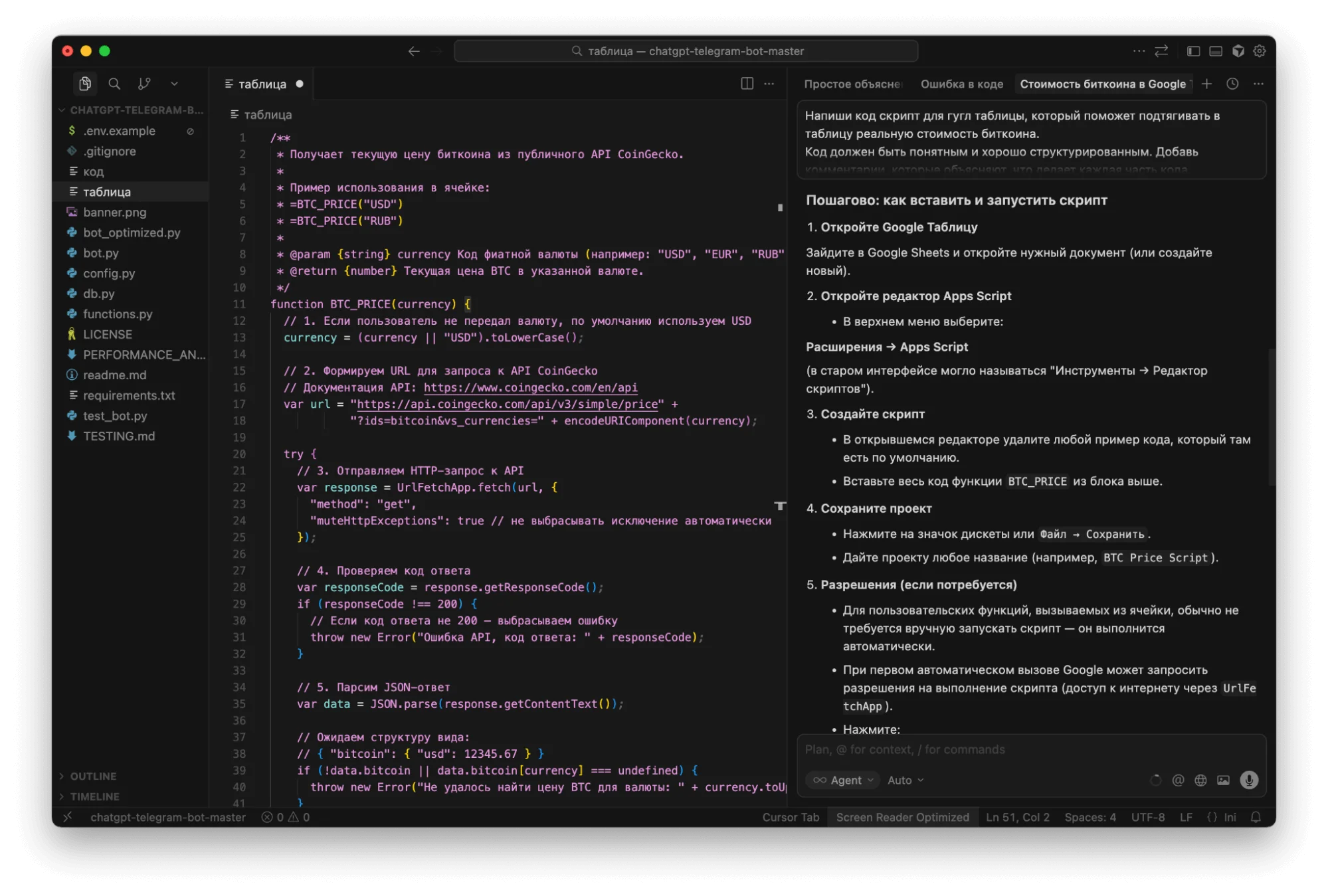The image size is (1328, 896).
Task: Toggle the Screen Reader Optimized status item
Action: click(x=902, y=817)
